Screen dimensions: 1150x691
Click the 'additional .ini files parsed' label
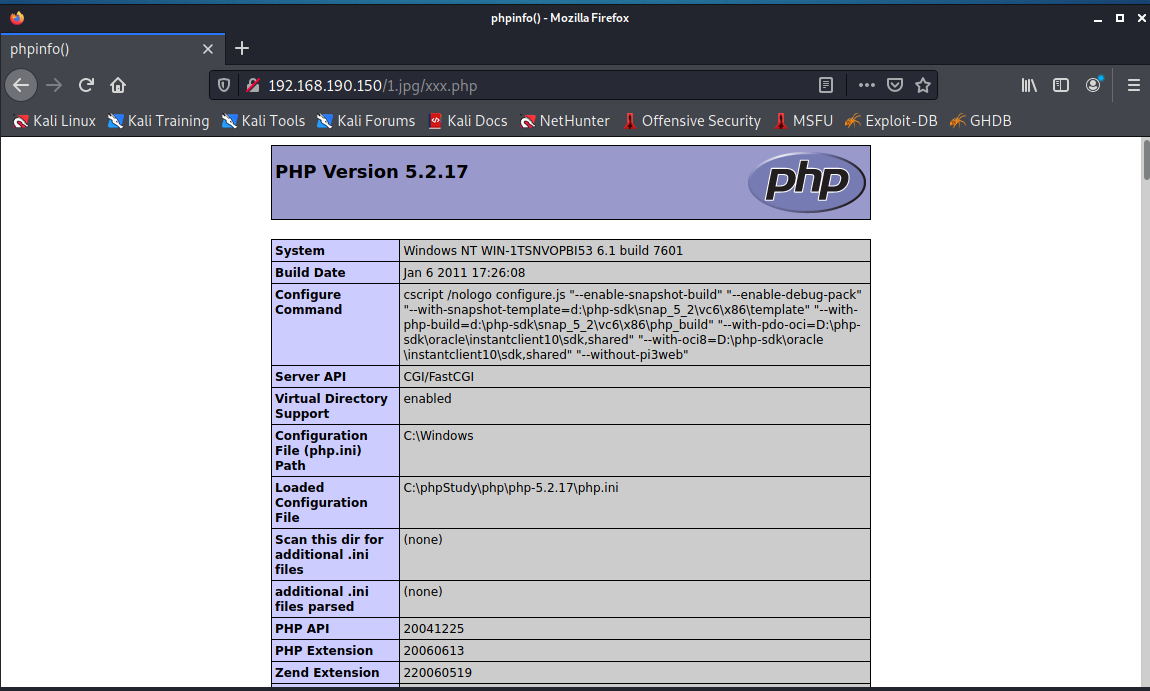click(x=322, y=599)
